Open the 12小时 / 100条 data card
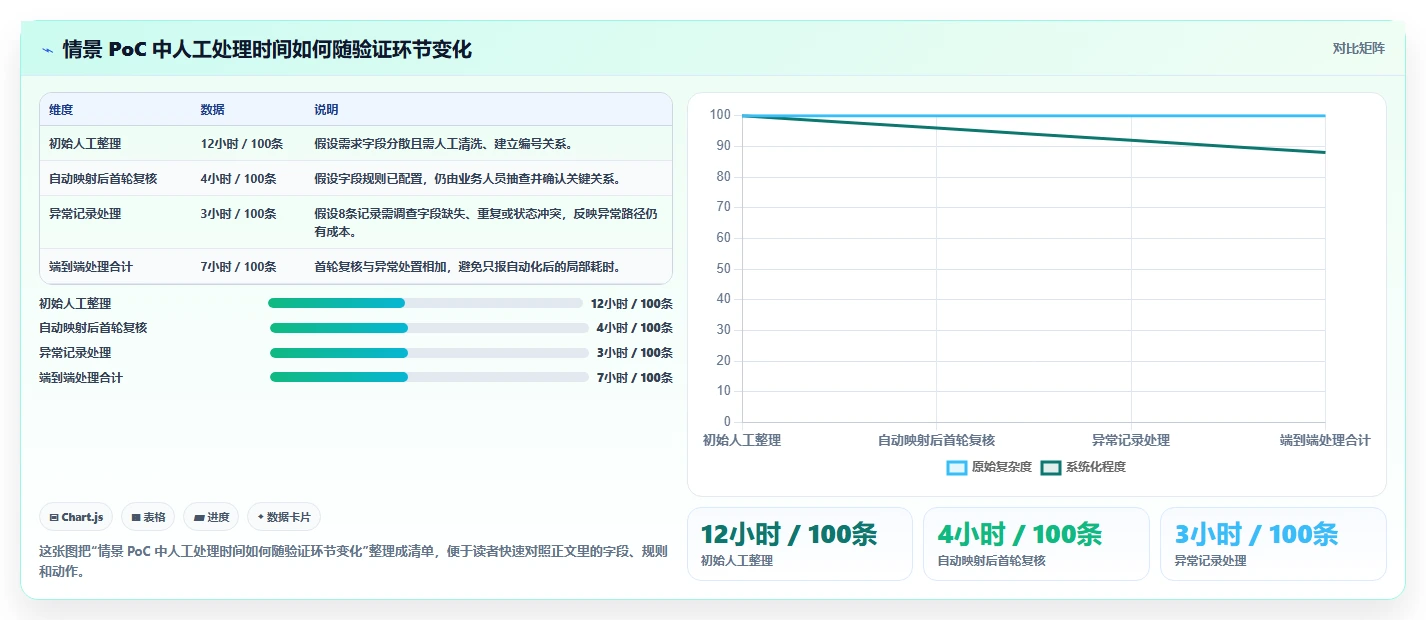1426x620 pixels. tap(800, 544)
